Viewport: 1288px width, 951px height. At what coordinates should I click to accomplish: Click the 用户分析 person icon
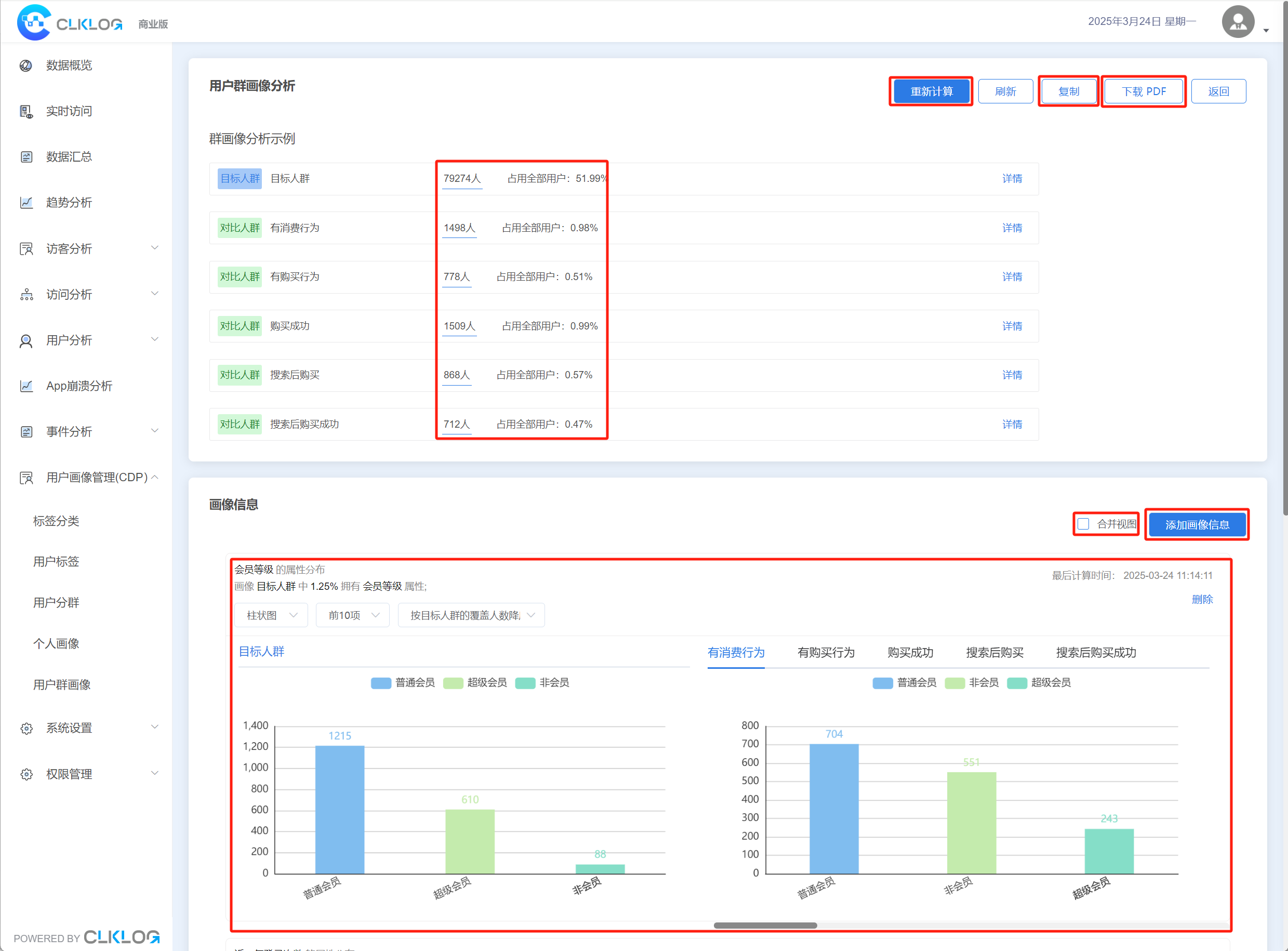[26, 341]
